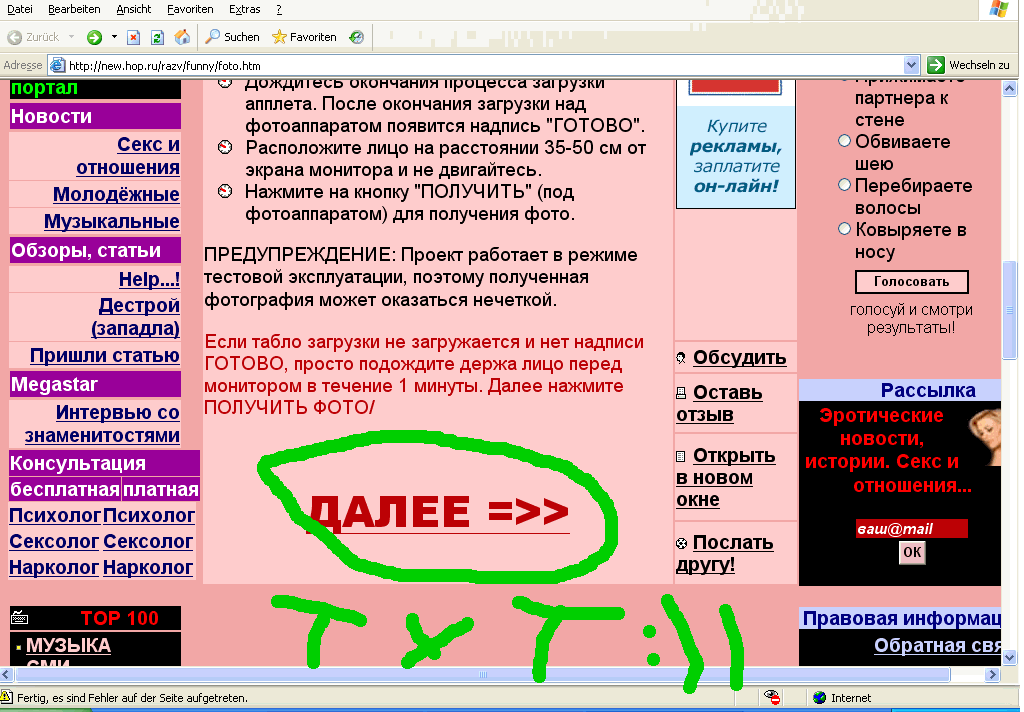Expand the address bar dropdown
The width and height of the screenshot is (1024, 712).
tap(912, 65)
